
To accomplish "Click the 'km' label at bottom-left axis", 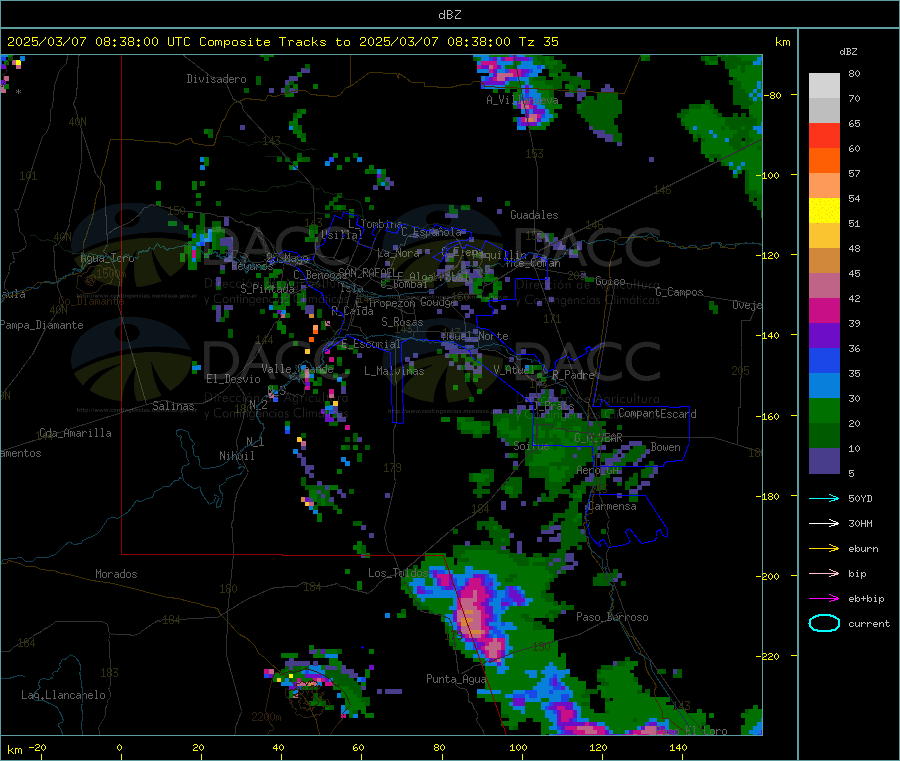I will point(14,750).
